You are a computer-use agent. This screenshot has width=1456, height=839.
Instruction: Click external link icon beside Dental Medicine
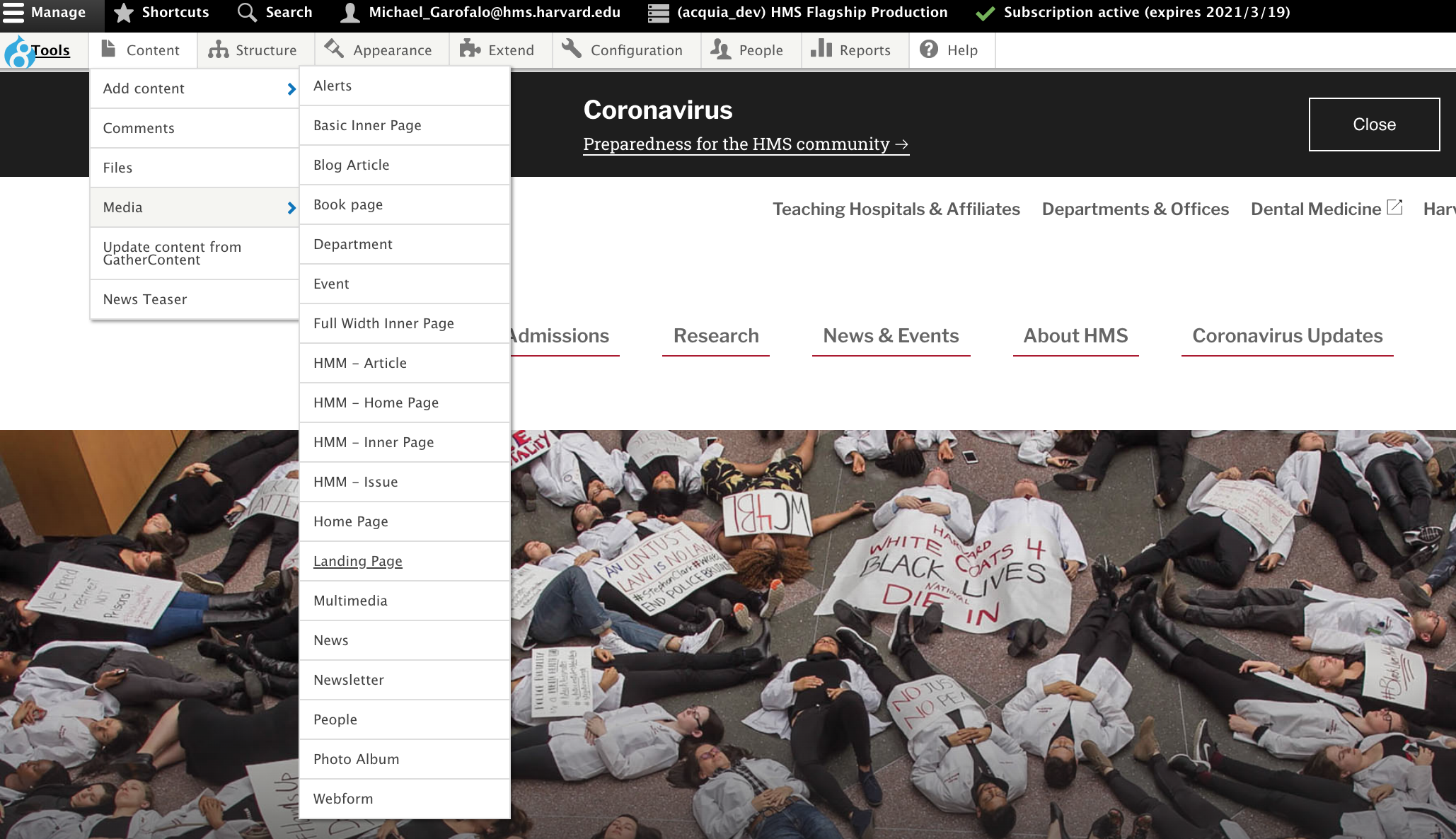click(x=1394, y=207)
